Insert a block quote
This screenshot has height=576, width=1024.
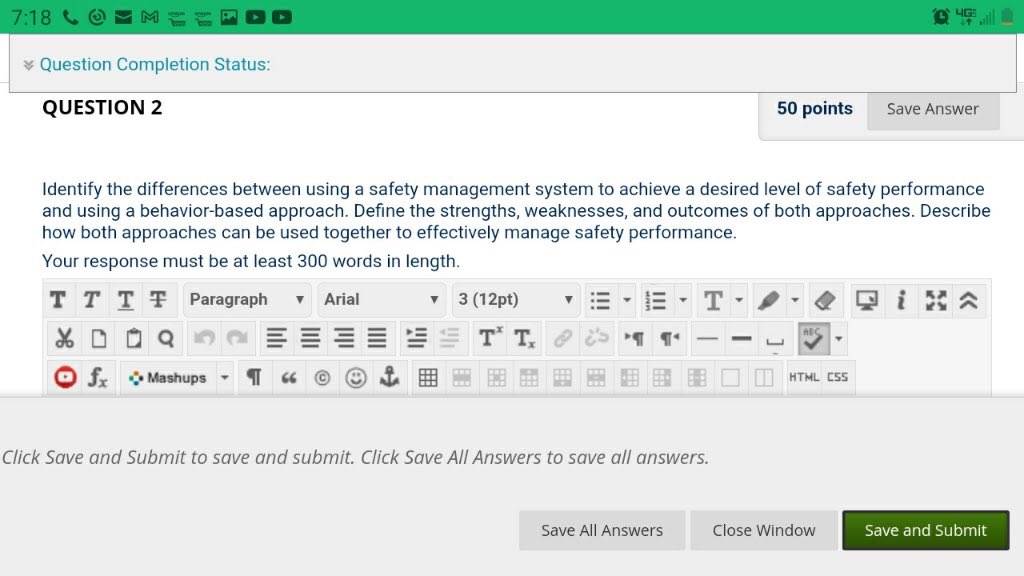[x=288, y=377]
